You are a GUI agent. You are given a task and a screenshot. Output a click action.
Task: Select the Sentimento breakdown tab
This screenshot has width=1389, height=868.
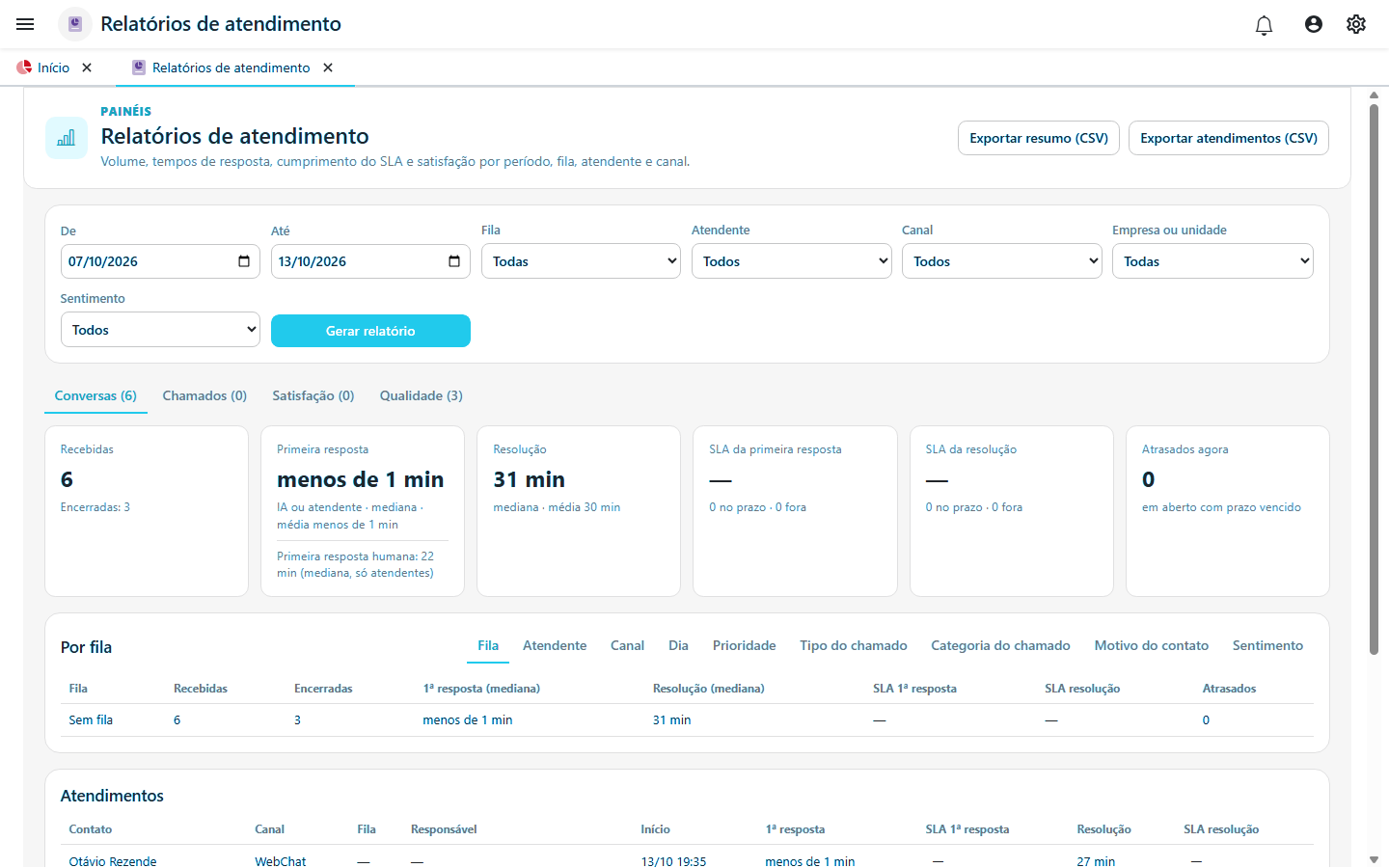coord(1267,646)
